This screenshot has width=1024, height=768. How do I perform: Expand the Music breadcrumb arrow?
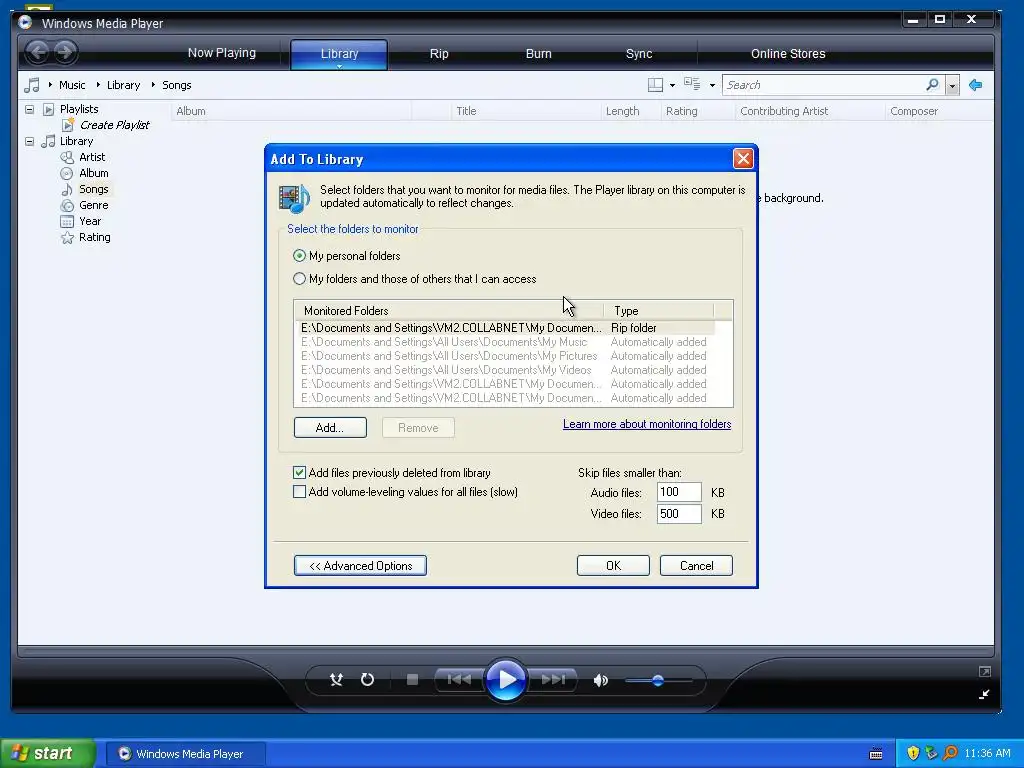tap(98, 85)
